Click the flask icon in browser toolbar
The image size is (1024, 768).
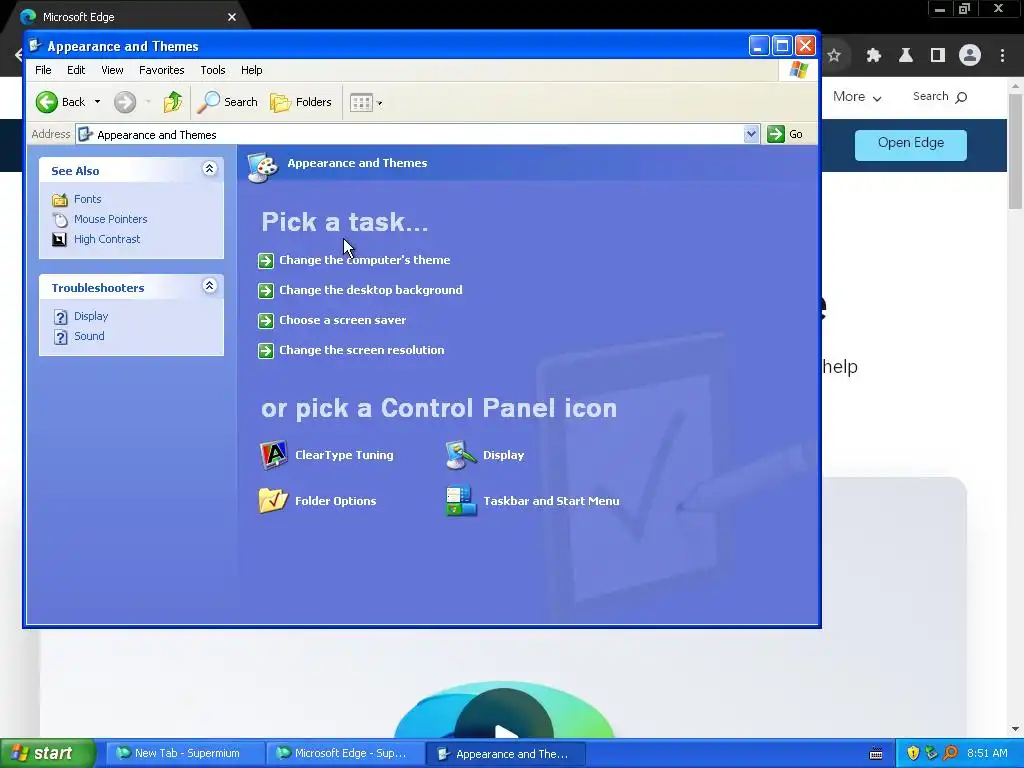click(906, 56)
